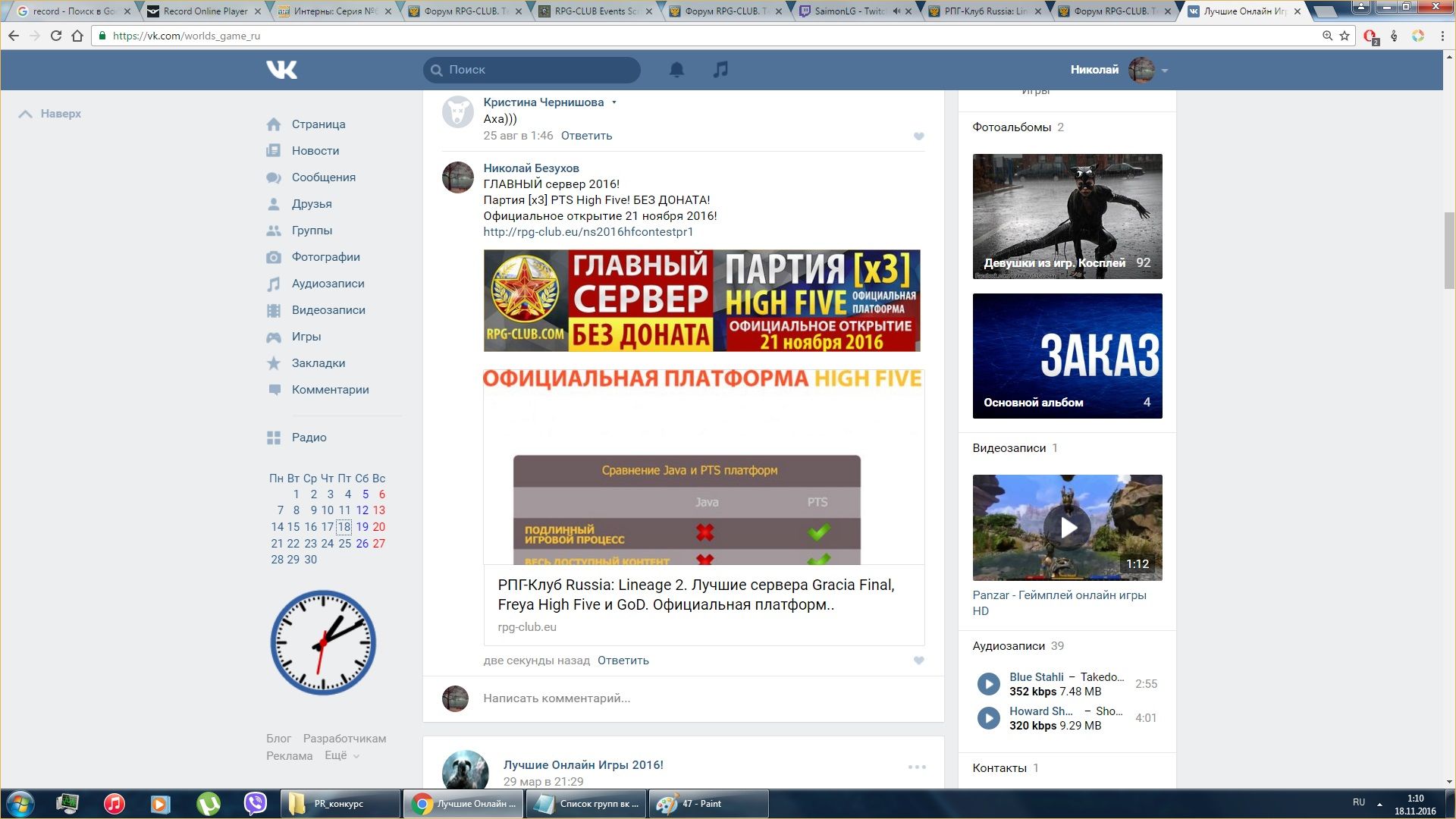Bookmark this page with star icon
This screenshot has height=819, width=1456.
pyautogui.click(x=1345, y=36)
